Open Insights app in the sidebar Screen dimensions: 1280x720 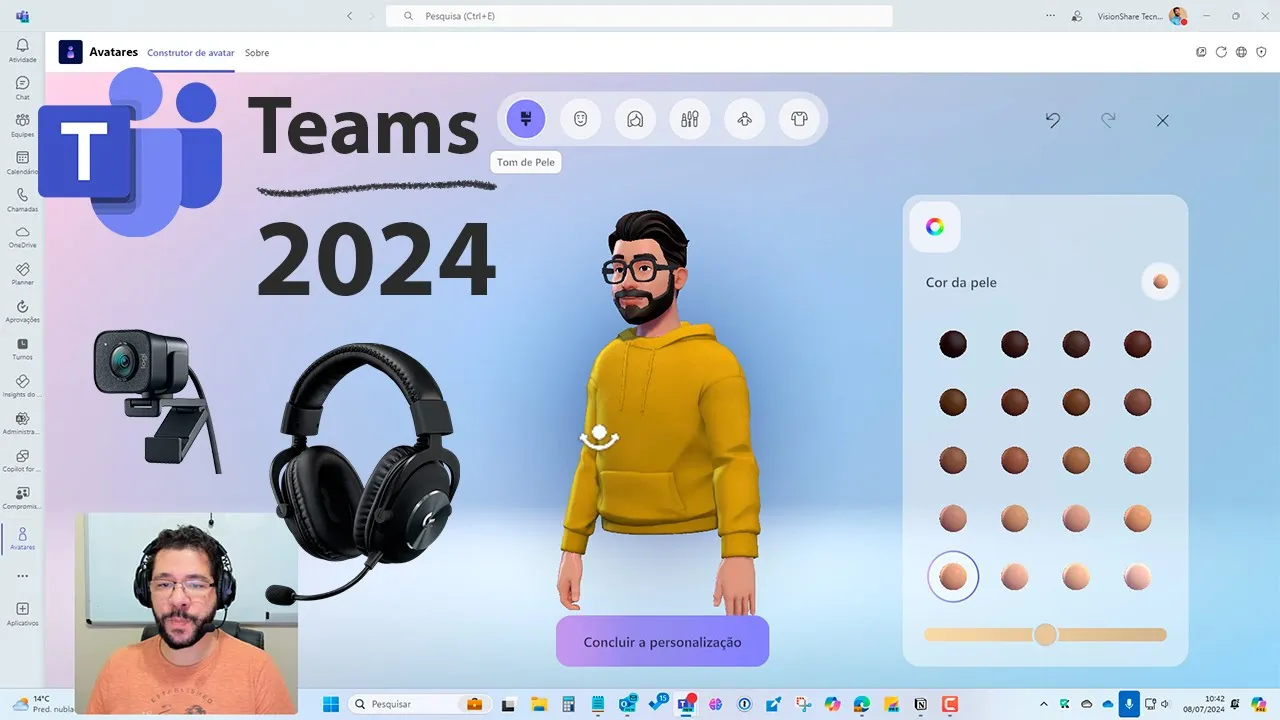click(22, 387)
